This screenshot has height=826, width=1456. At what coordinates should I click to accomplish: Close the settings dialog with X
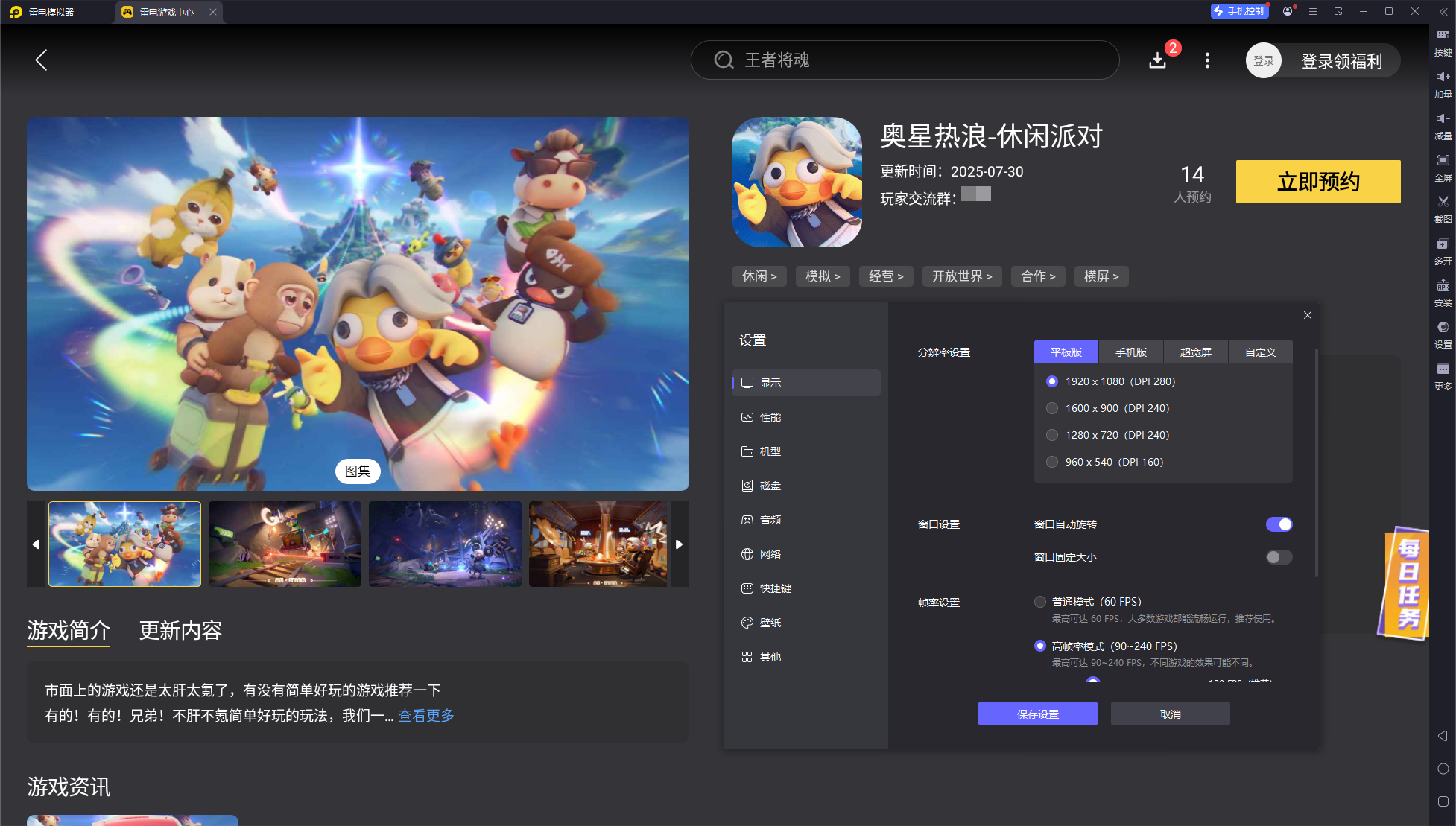(1307, 315)
